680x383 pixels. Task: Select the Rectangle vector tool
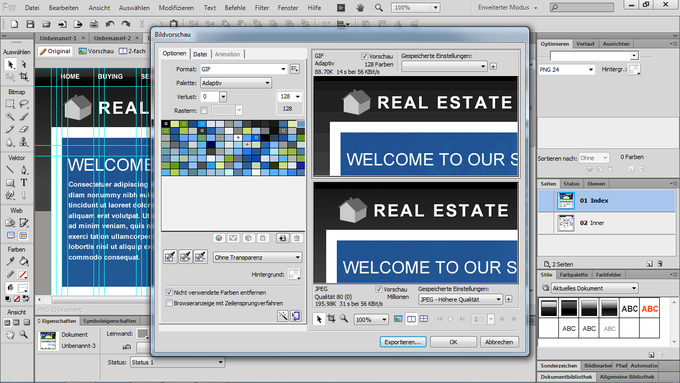click(10, 183)
